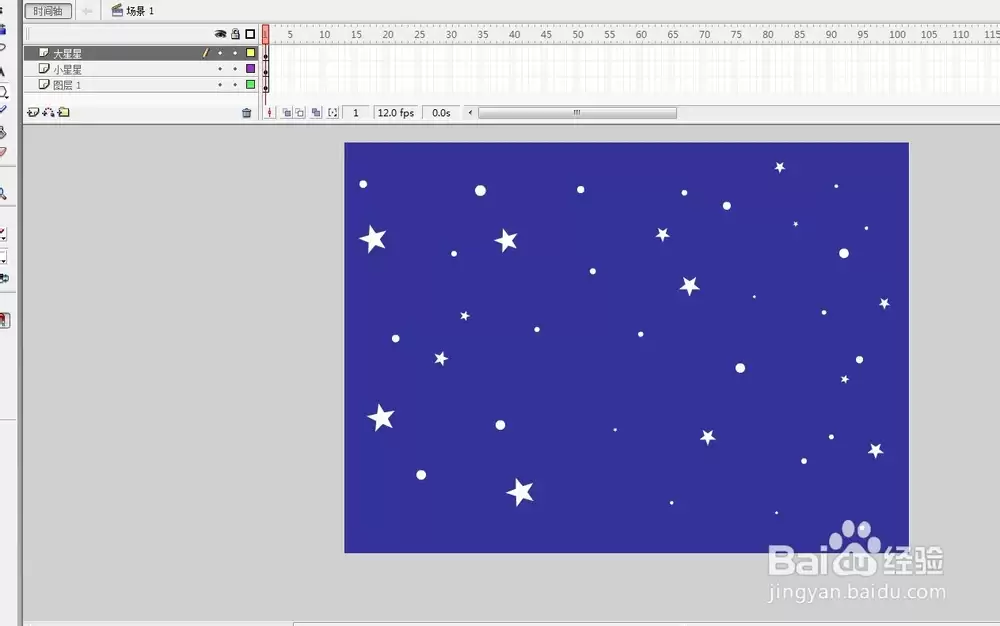Enable Onion Skin Outlines
The image size is (1000, 626).
pos(300,113)
